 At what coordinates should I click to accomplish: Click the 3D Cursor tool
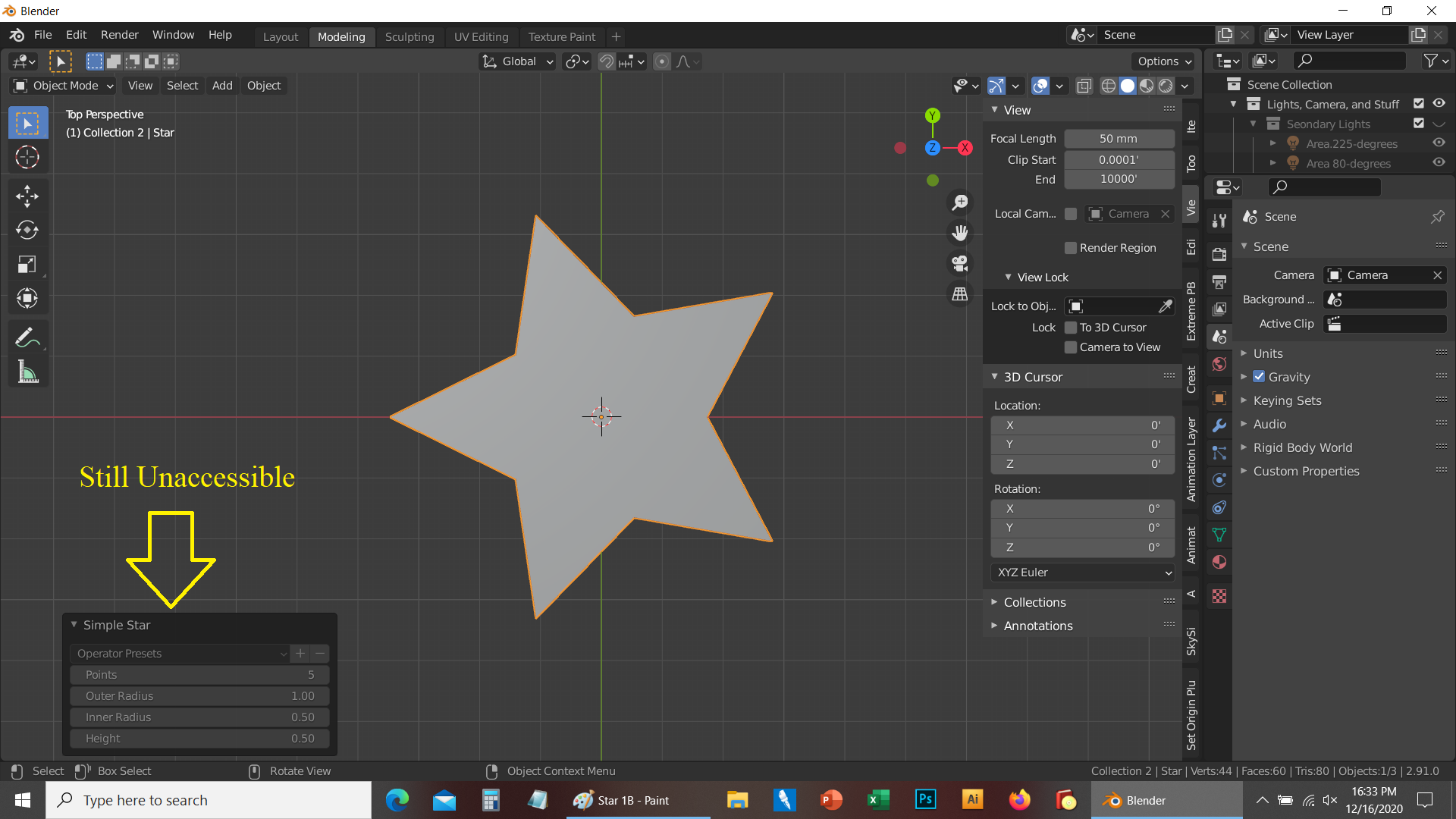[27, 157]
